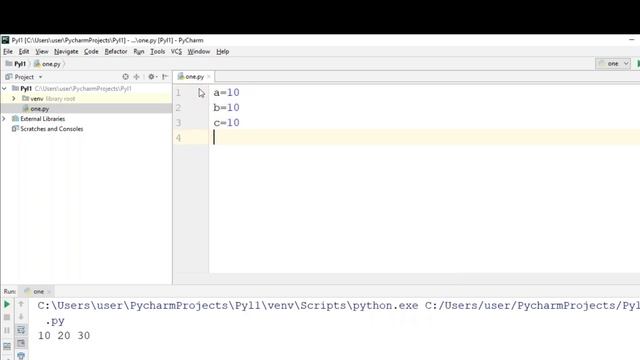Open the Edit menu
This screenshot has width=640, height=360.
24,51
